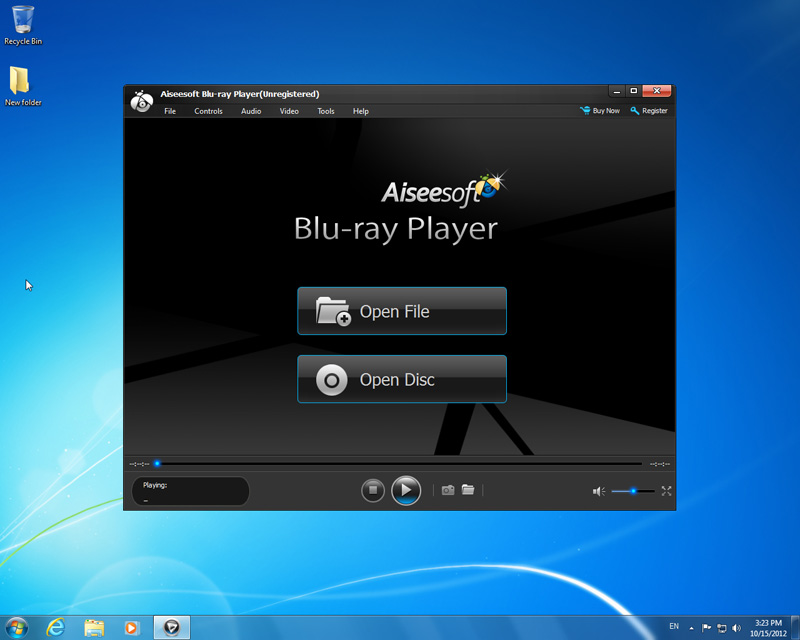Open the Help menu
800x640 pixels.
click(361, 111)
